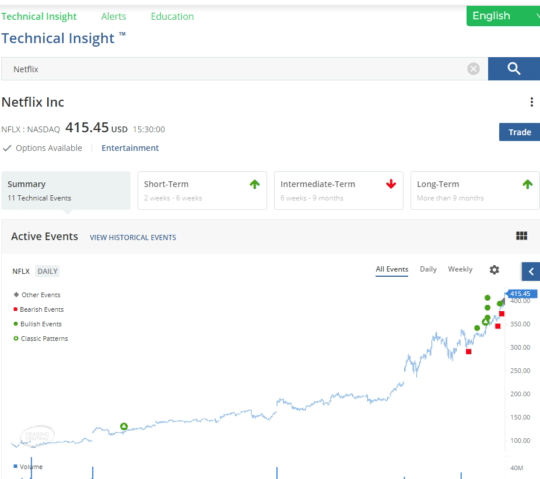
Task: Open the three-dot options menu
Action: coord(532,102)
